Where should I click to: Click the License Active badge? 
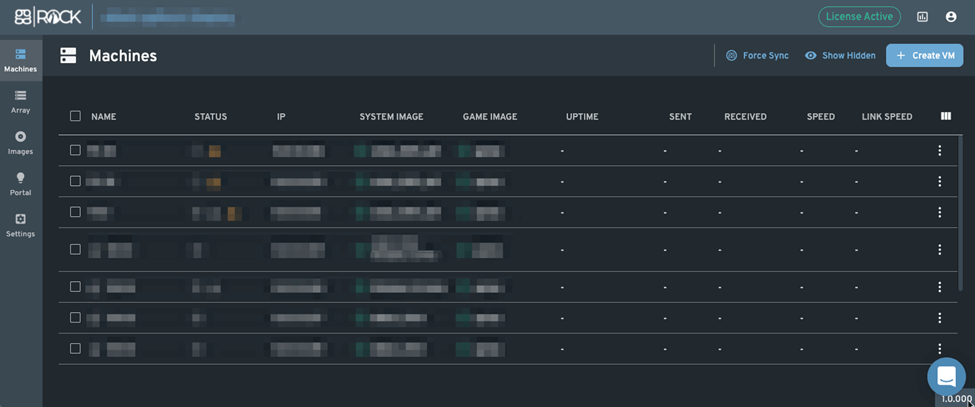(858, 17)
